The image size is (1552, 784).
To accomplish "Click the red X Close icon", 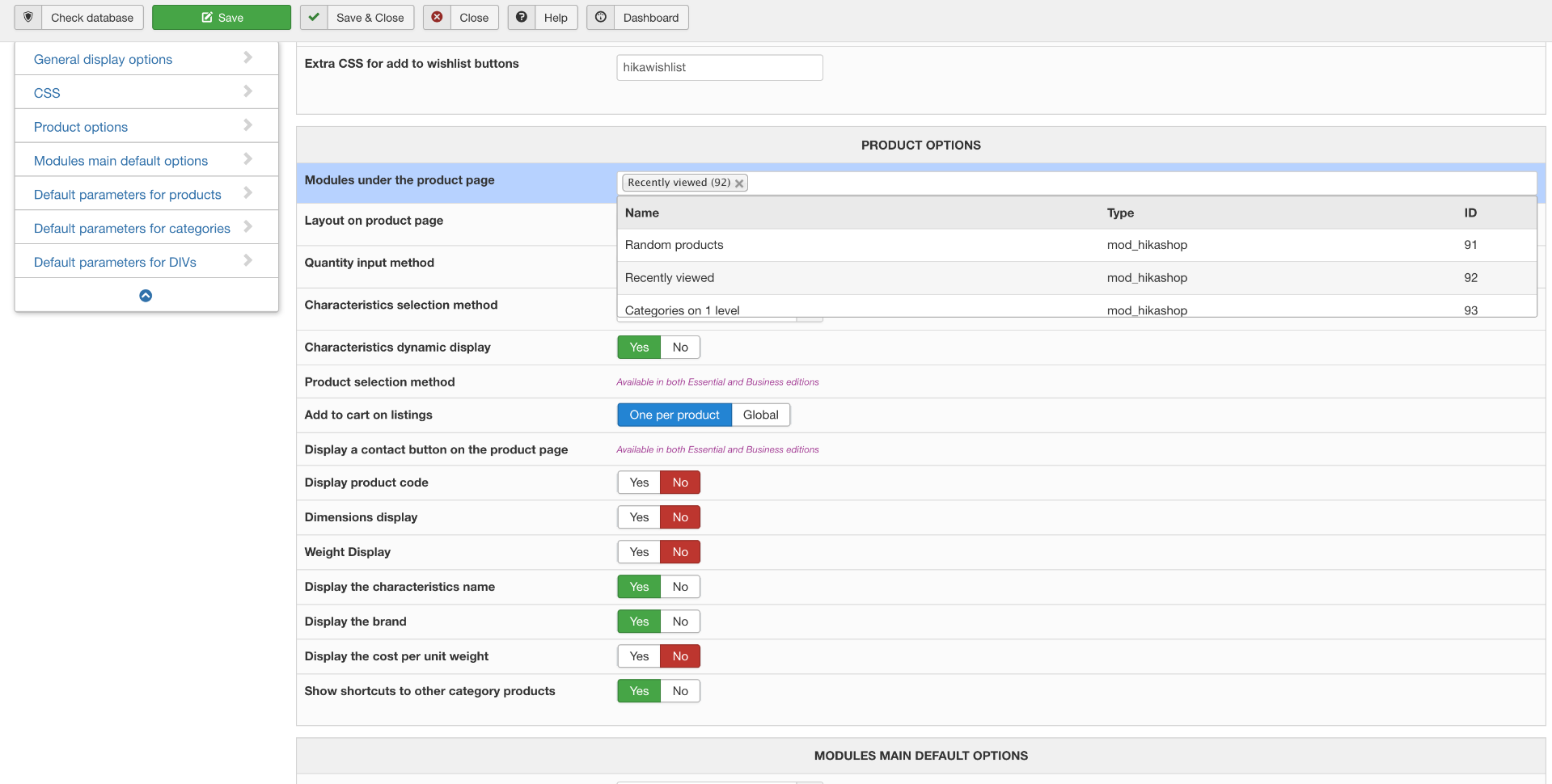I will pyautogui.click(x=437, y=17).
